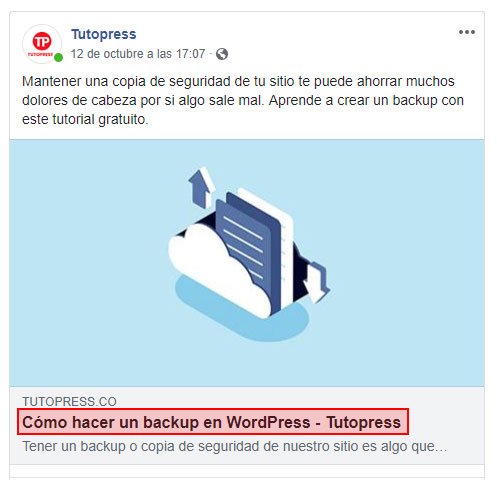Click the "este tutorial gratuito" caption line
The height and width of the screenshot is (480, 497).
click(85, 119)
